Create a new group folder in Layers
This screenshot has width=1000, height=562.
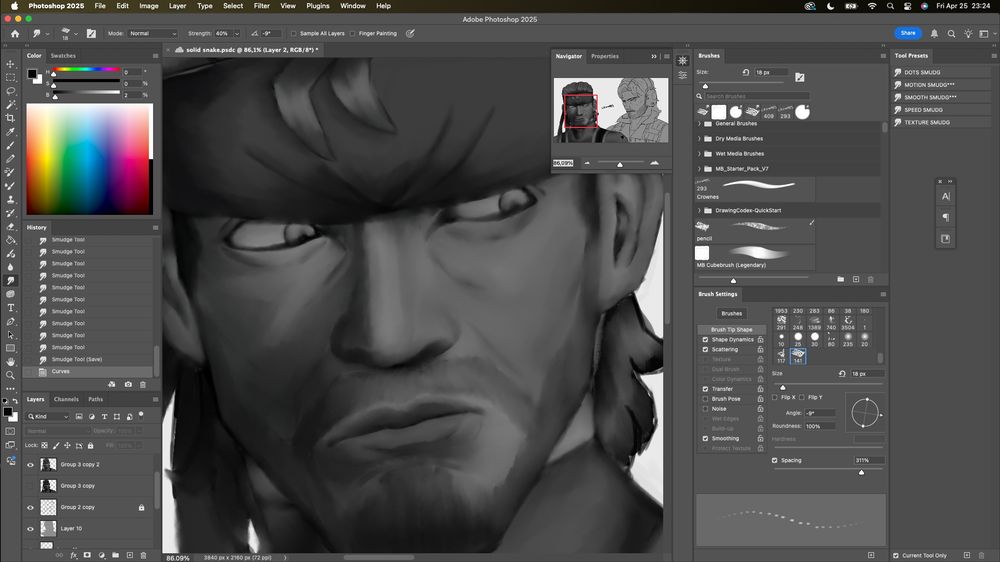coord(115,556)
